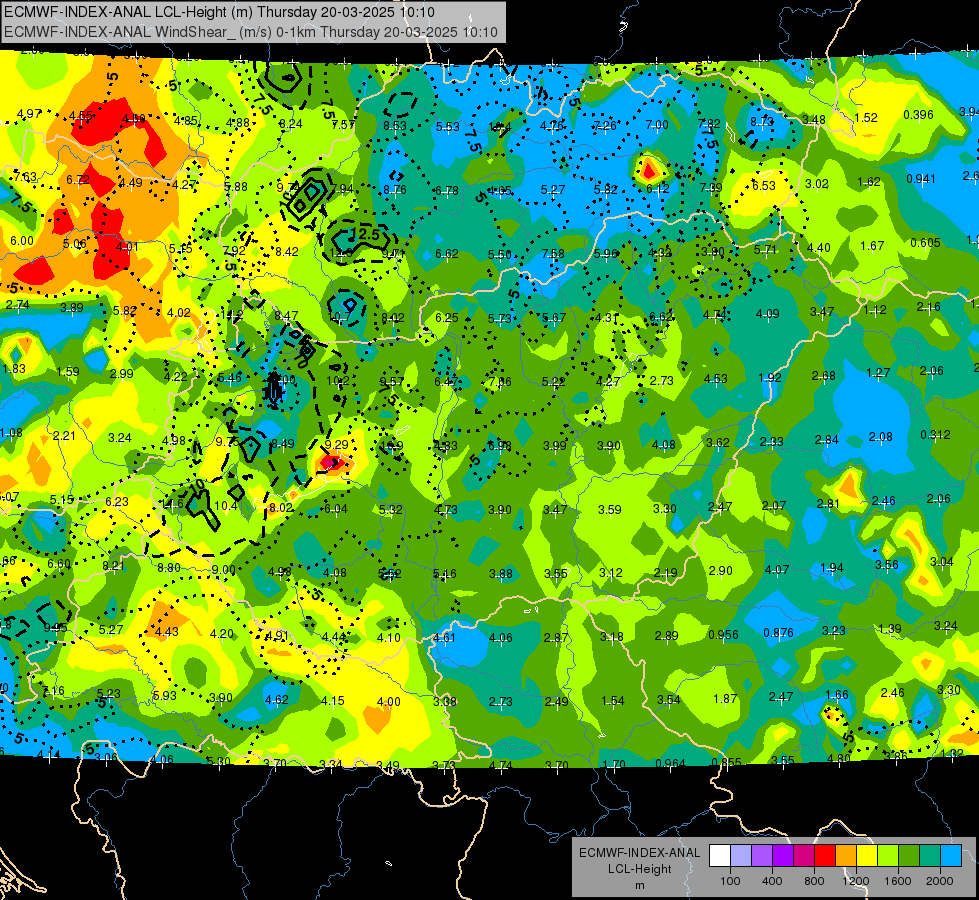Click the wind shear value 10.4
Screen dimensions: 979x900
tap(225, 506)
